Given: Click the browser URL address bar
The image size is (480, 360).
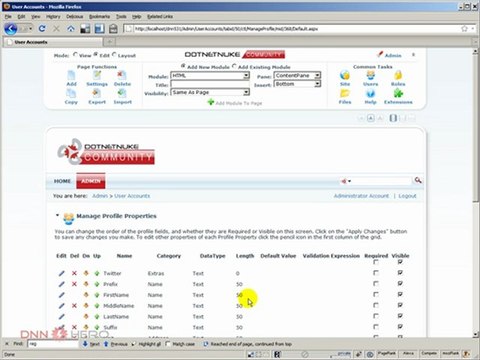Looking at the screenshot, I should pos(293,29).
